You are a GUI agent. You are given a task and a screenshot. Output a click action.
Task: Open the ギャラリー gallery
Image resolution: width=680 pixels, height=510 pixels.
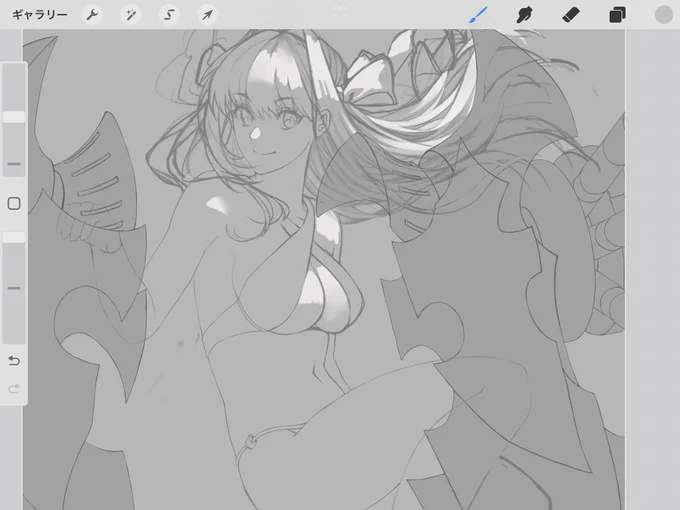39,15
